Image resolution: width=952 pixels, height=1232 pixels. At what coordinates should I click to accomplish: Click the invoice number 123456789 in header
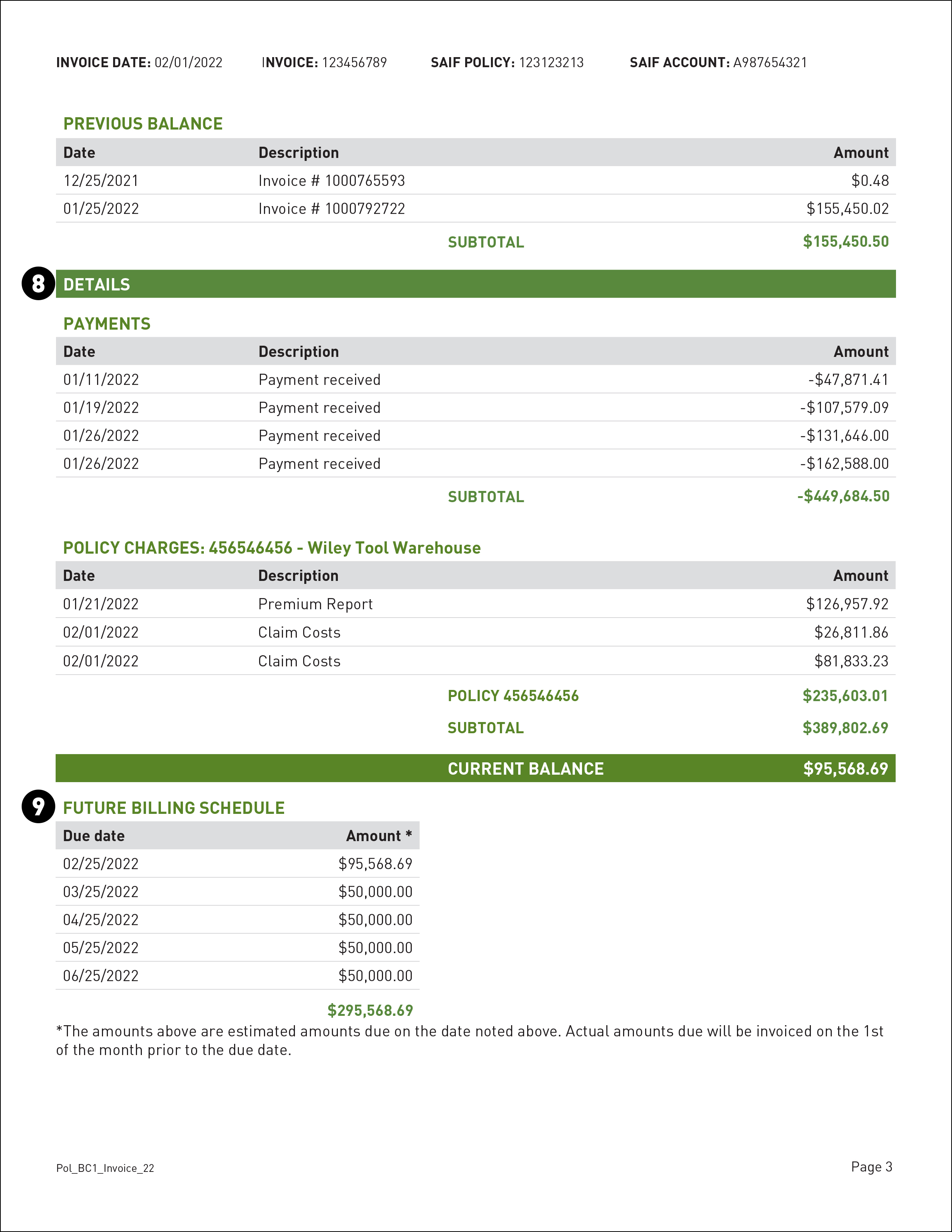(x=354, y=63)
